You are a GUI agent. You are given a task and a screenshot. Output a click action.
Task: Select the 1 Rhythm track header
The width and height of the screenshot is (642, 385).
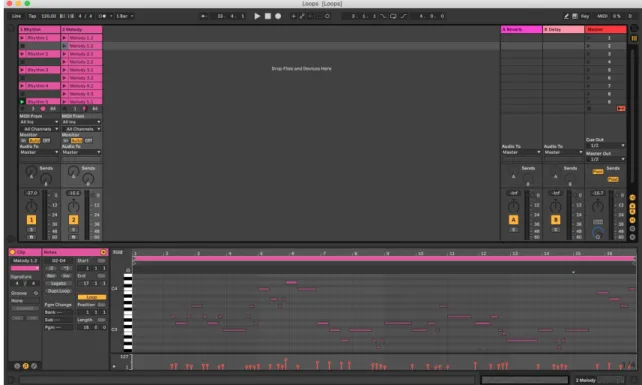39,29
